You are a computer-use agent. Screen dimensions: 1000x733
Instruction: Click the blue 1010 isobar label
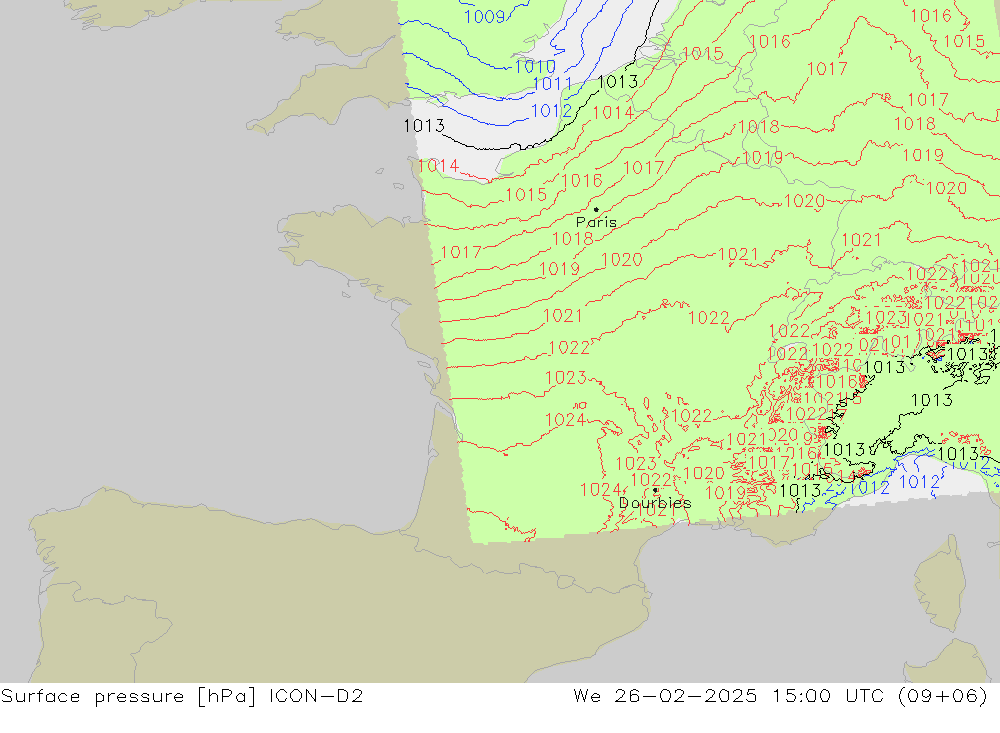tap(535, 66)
